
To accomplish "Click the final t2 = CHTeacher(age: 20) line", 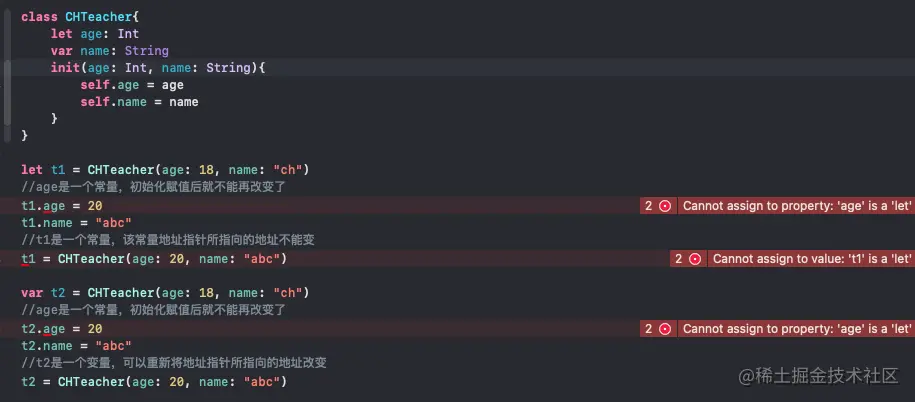I will pyautogui.click(x=154, y=382).
